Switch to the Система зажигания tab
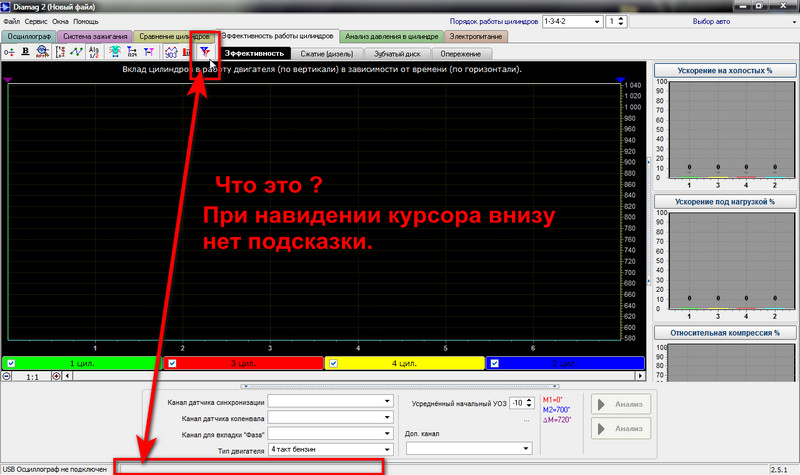This screenshot has width=800, height=475. [x=95, y=37]
